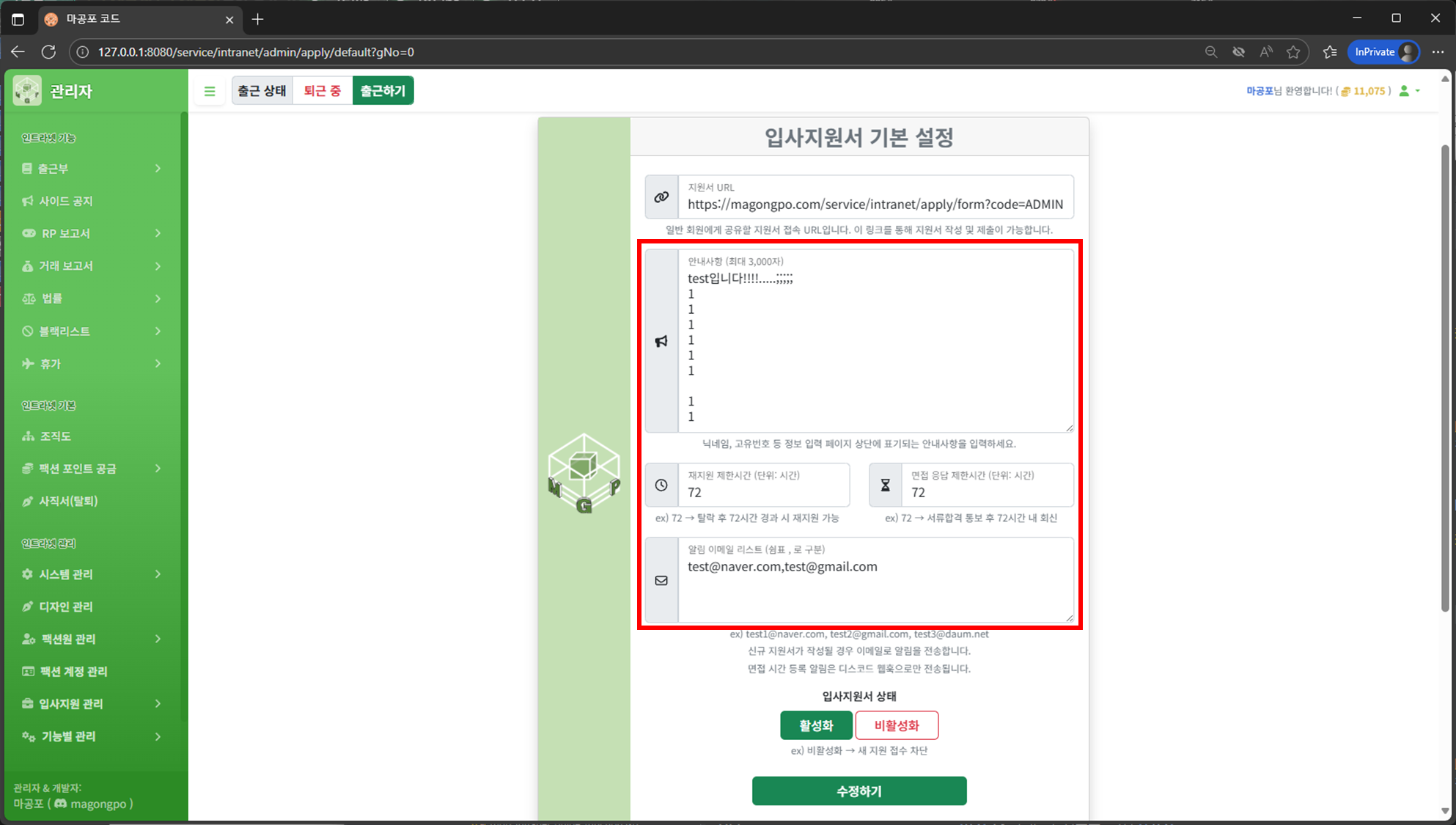1456x825 pixels.
Task: Expand the RP 보고서 submenu
Action: (x=158, y=233)
